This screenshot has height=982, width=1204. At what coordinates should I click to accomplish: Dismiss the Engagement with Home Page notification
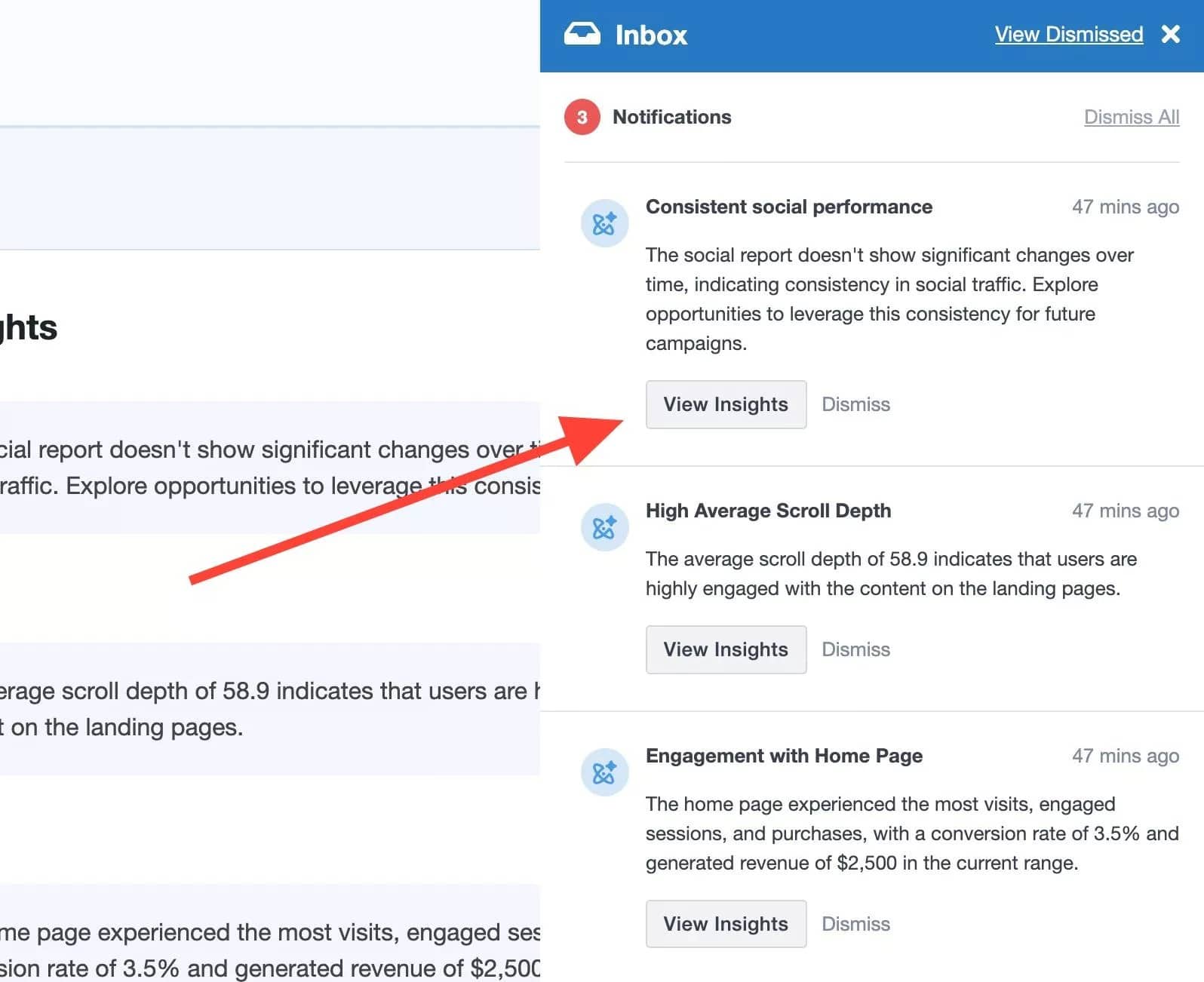click(x=855, y=924)
